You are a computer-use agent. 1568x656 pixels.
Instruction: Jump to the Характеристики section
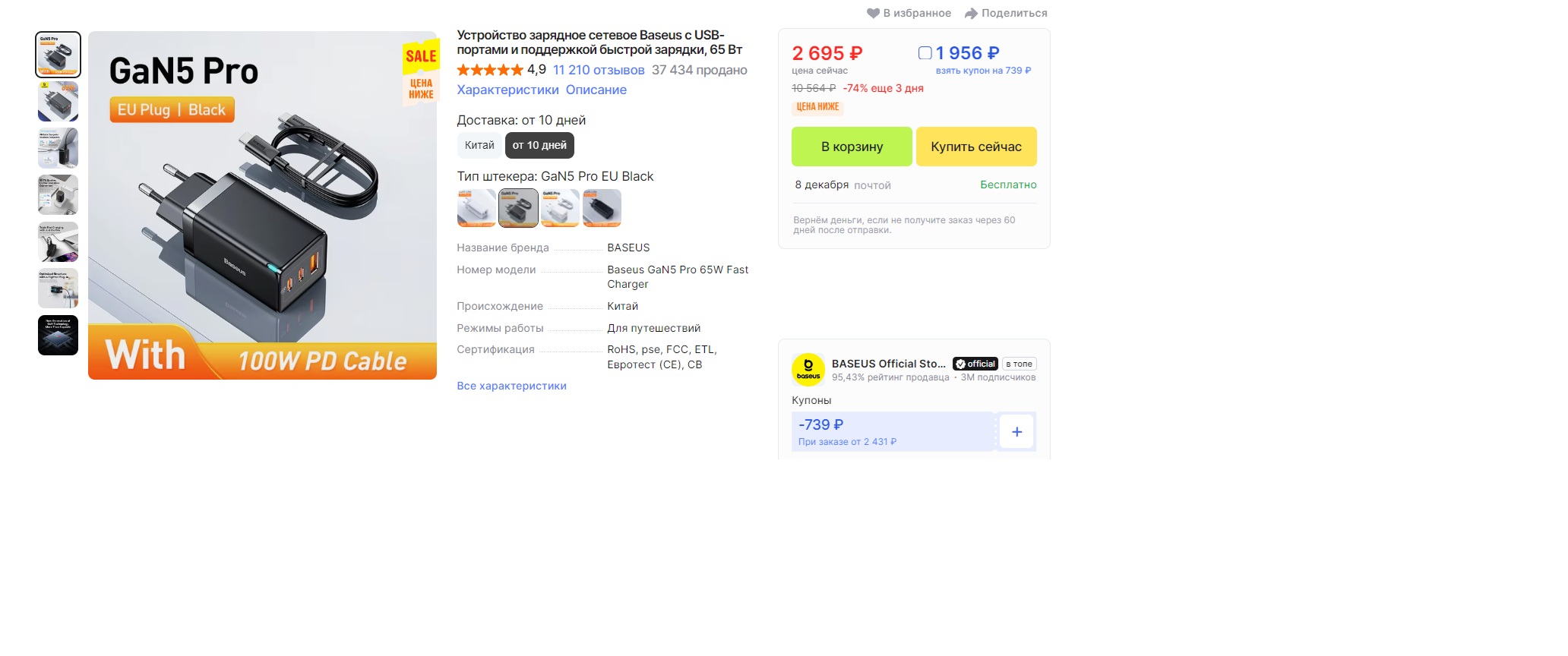tap(507, 90)
